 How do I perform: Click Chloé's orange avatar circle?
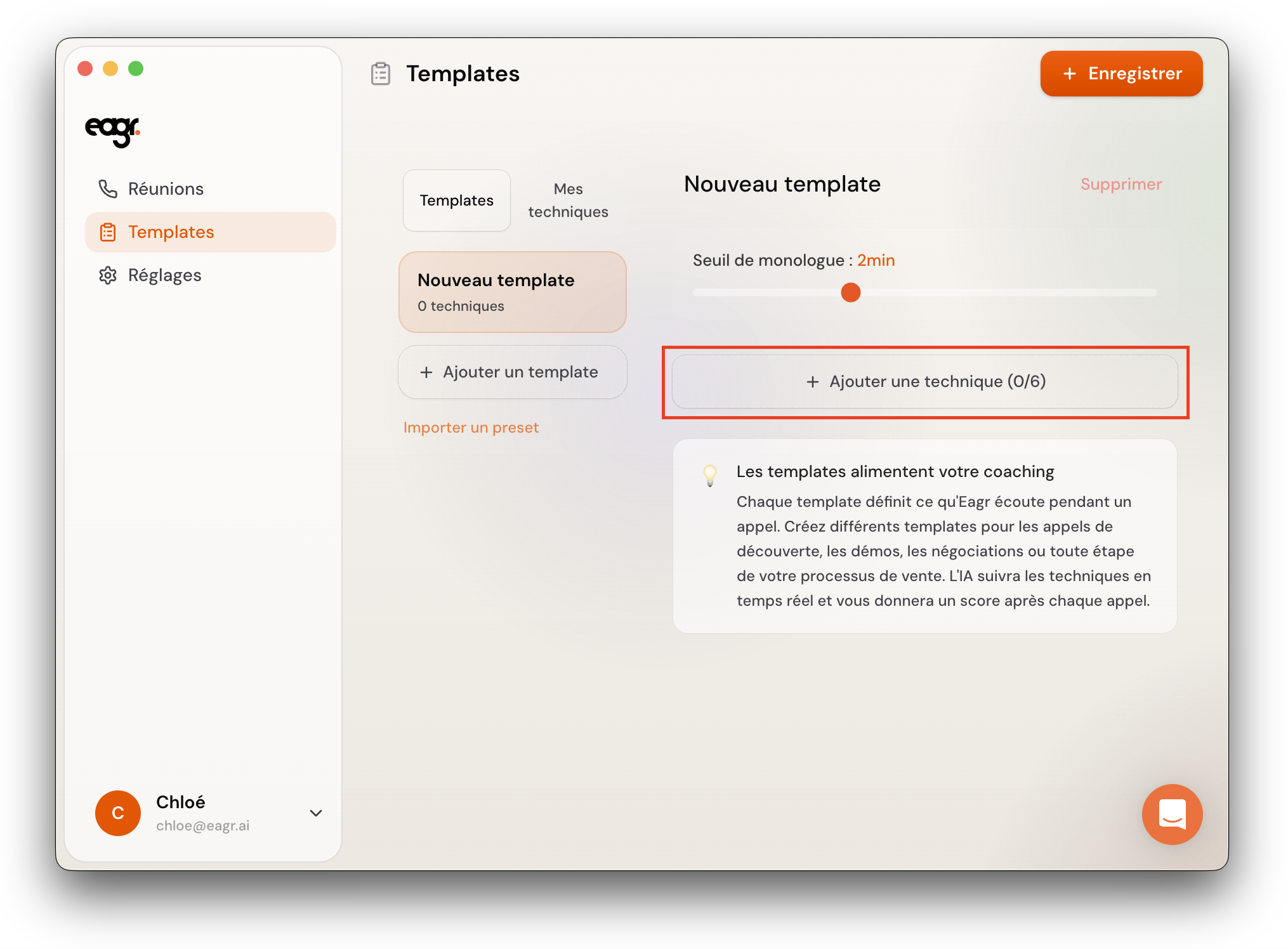(x=118, y=813)
